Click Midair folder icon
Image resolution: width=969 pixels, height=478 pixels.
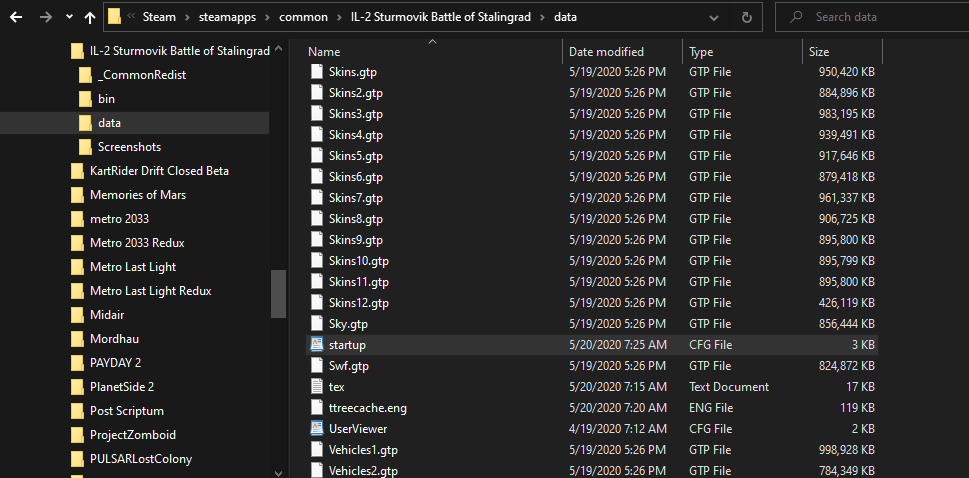(x=77, y=315)
